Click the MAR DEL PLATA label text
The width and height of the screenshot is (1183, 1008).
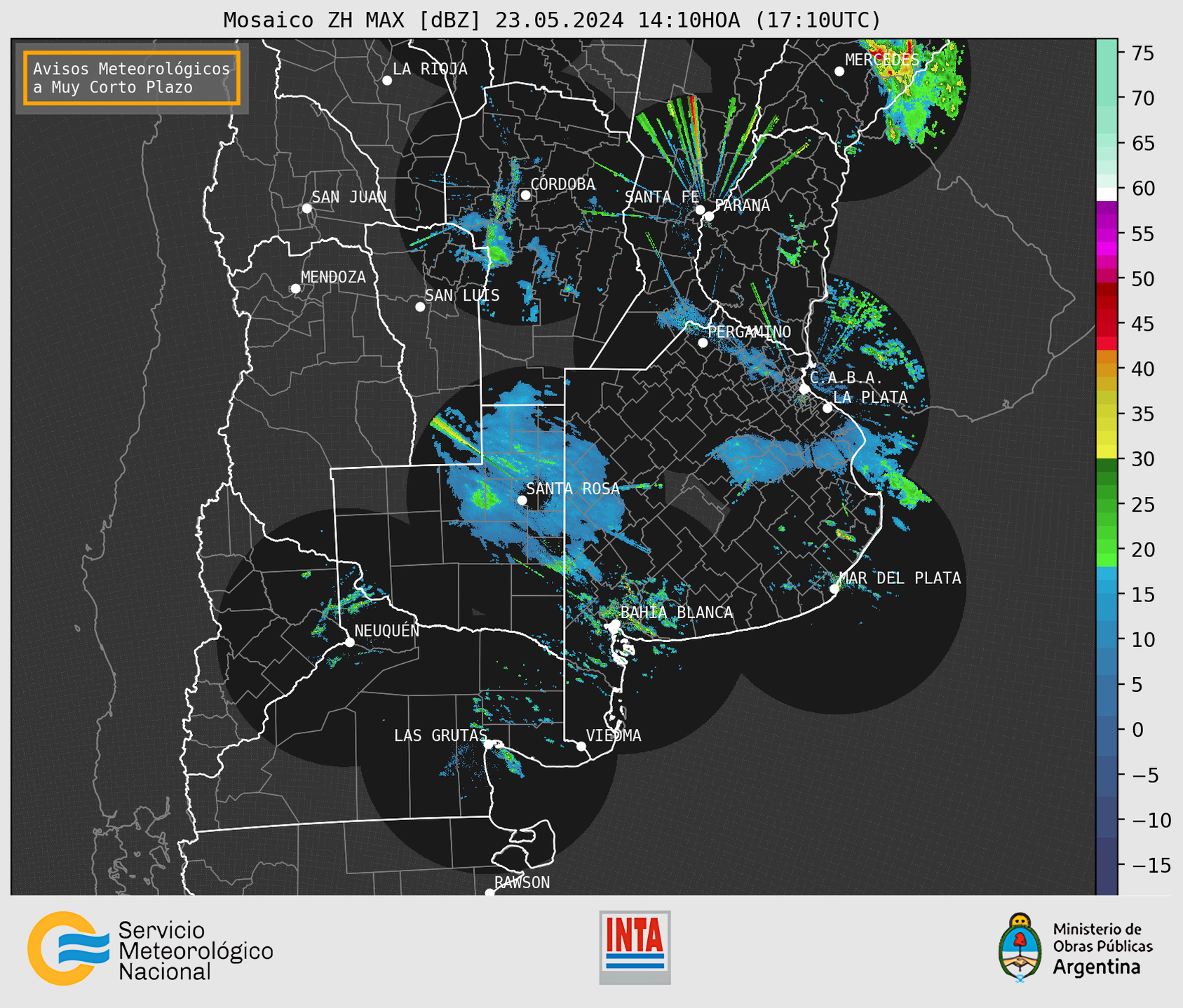tap(900, 578)
